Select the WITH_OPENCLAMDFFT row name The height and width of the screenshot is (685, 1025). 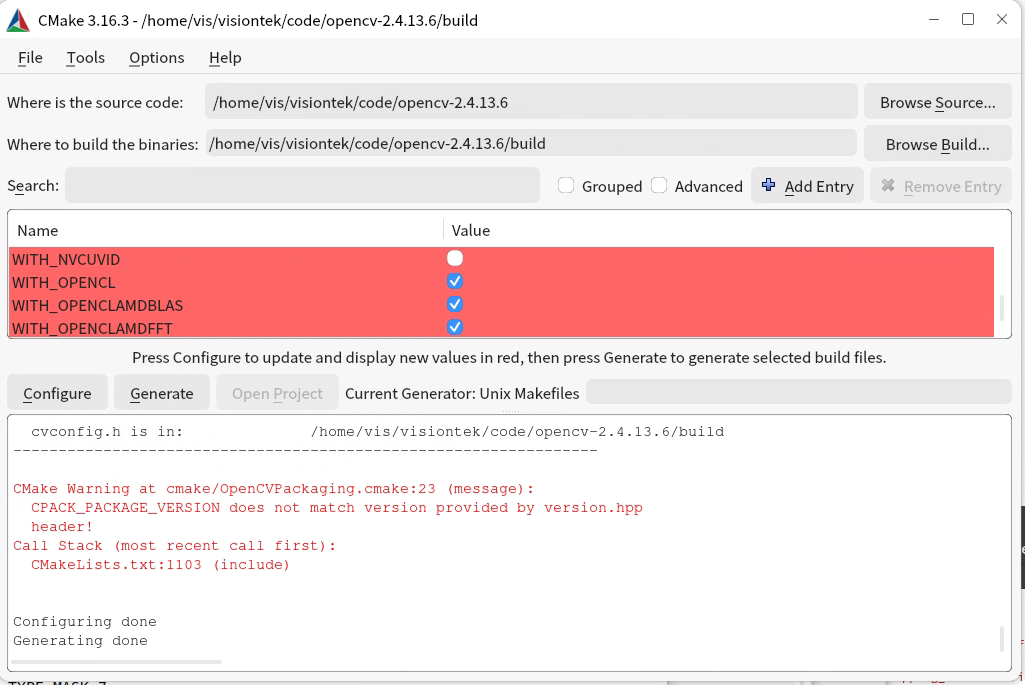point(92,328)
